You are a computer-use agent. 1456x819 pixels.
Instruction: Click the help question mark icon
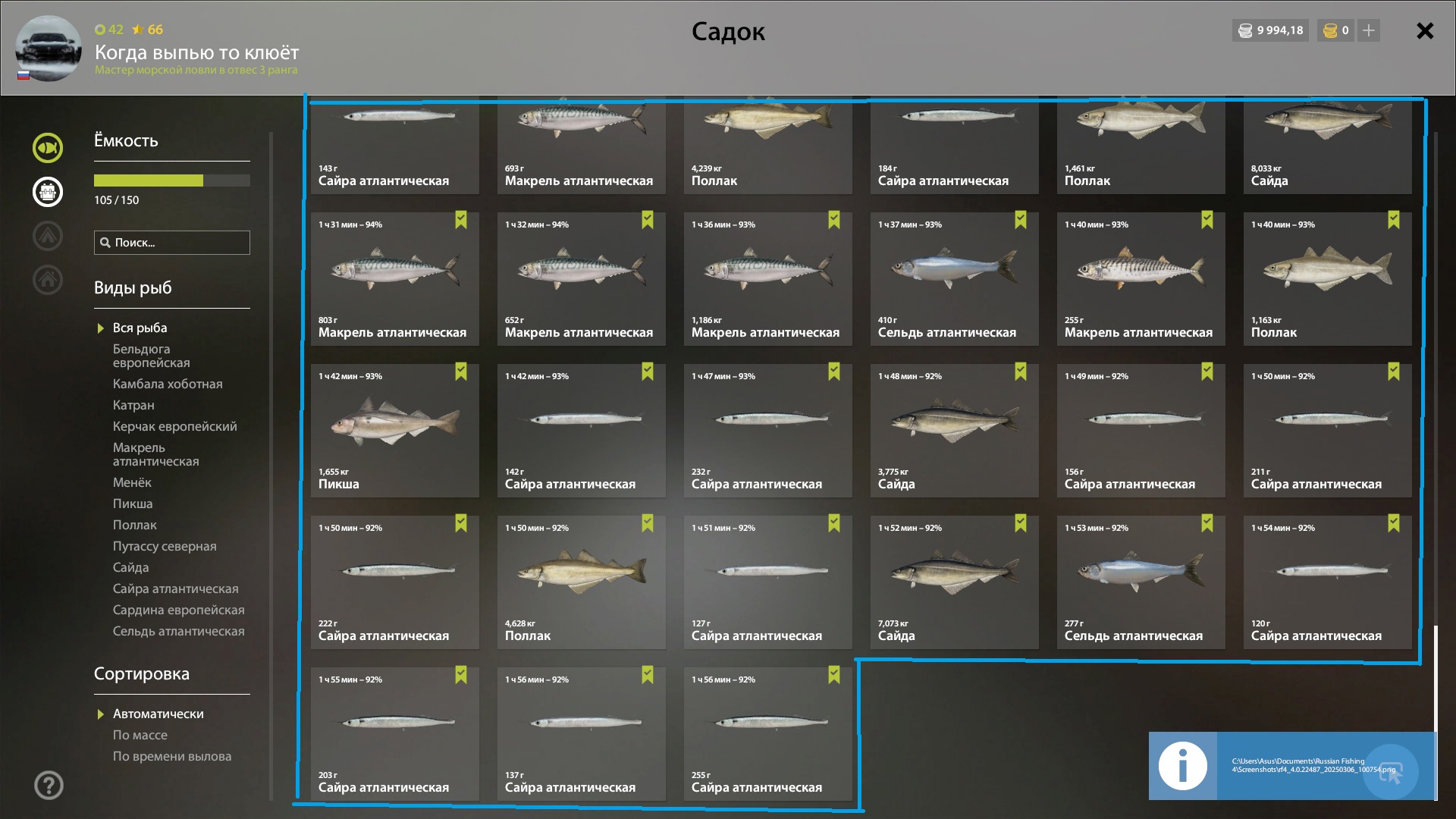pos(49,785)
